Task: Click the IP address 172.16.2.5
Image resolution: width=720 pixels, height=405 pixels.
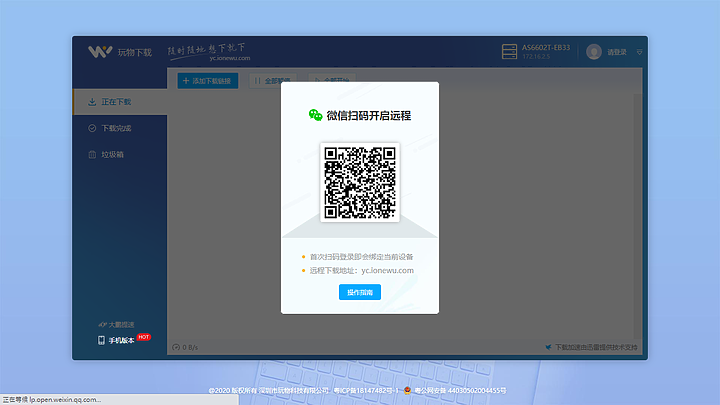Action: coord(535,56)
